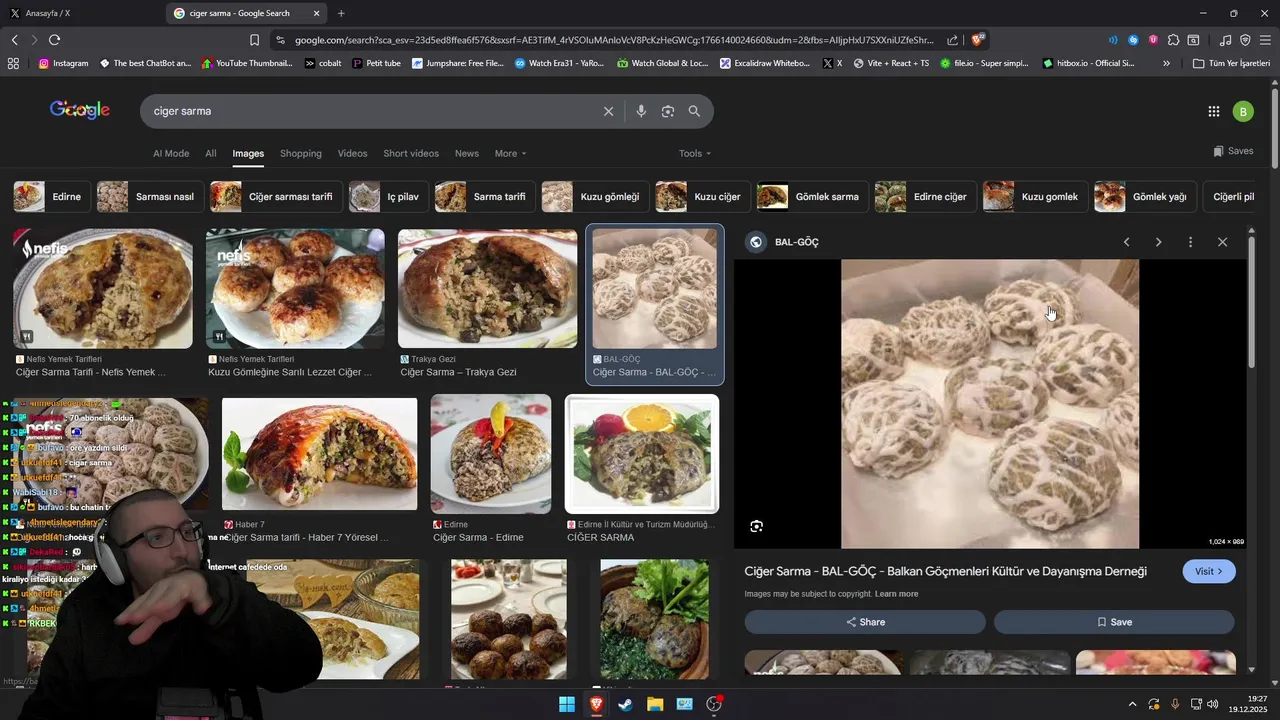Switch to the AI Mode tab
1280x720 pixels.
171,153
